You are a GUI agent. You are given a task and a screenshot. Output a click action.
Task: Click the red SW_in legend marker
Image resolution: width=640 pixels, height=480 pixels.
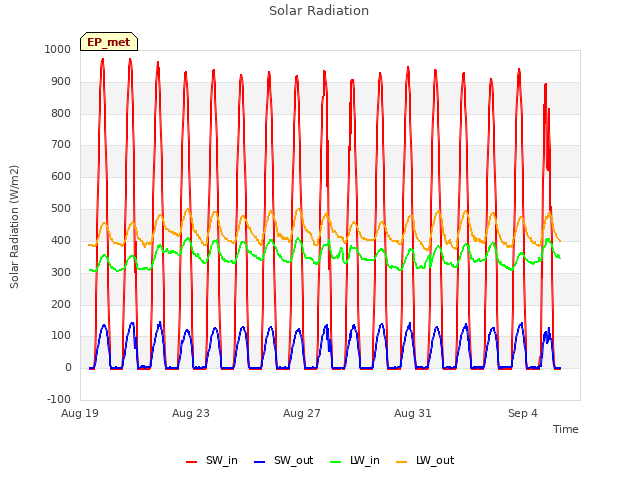191,462
